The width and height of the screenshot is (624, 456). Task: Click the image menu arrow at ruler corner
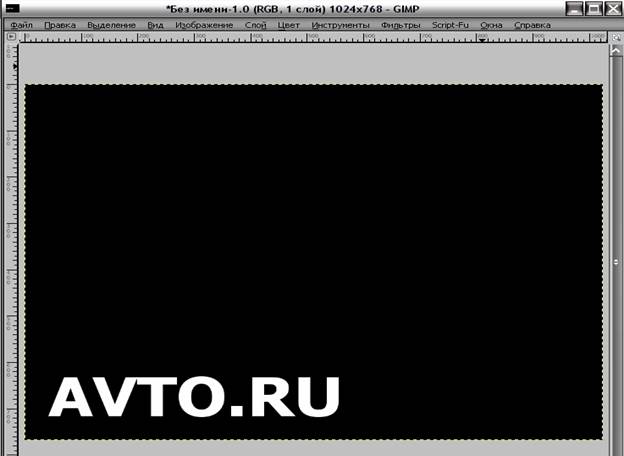click(x=11, y=37)
